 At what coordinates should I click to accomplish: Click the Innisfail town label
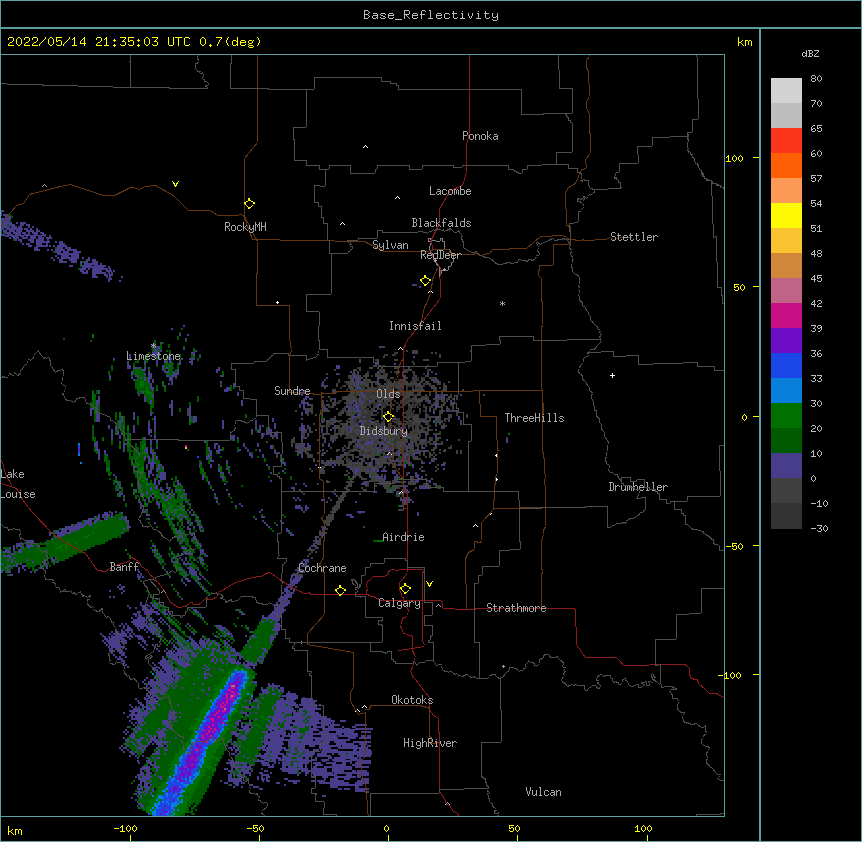[x=415, y=326]
